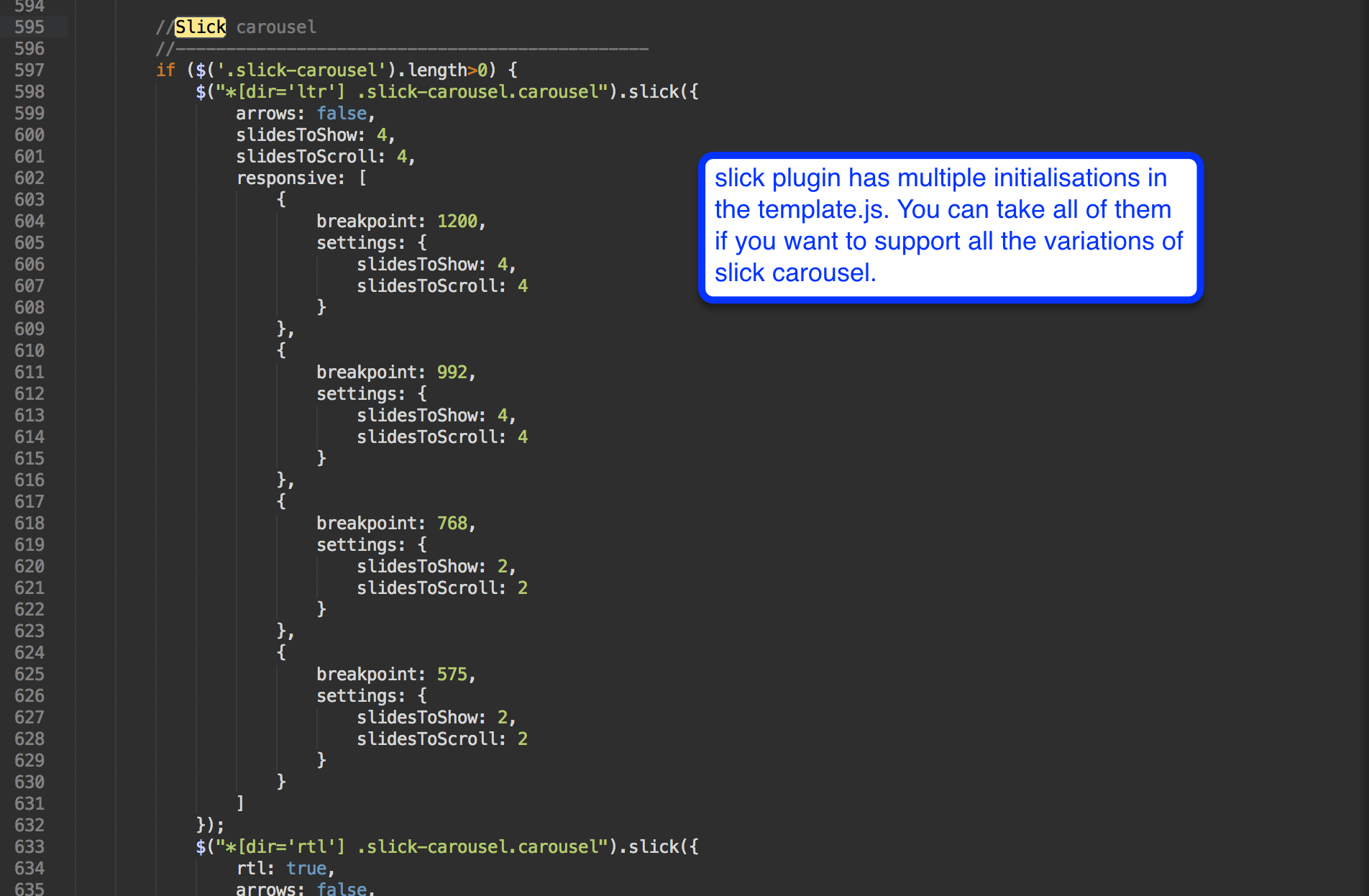
Task: Place cursor on breakpoint value 1200
Action: coord(457,221)
